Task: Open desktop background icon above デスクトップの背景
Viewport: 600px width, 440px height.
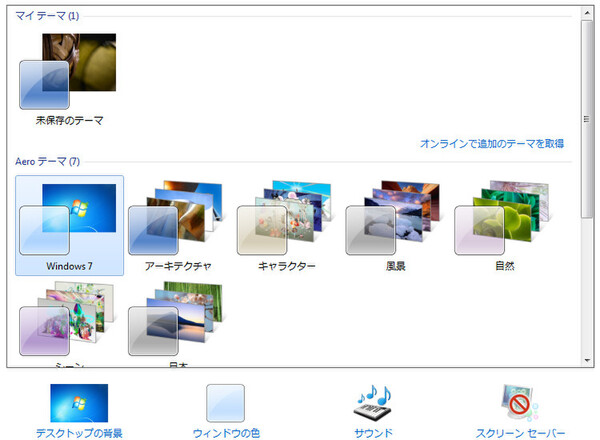Action: [79, 403]
